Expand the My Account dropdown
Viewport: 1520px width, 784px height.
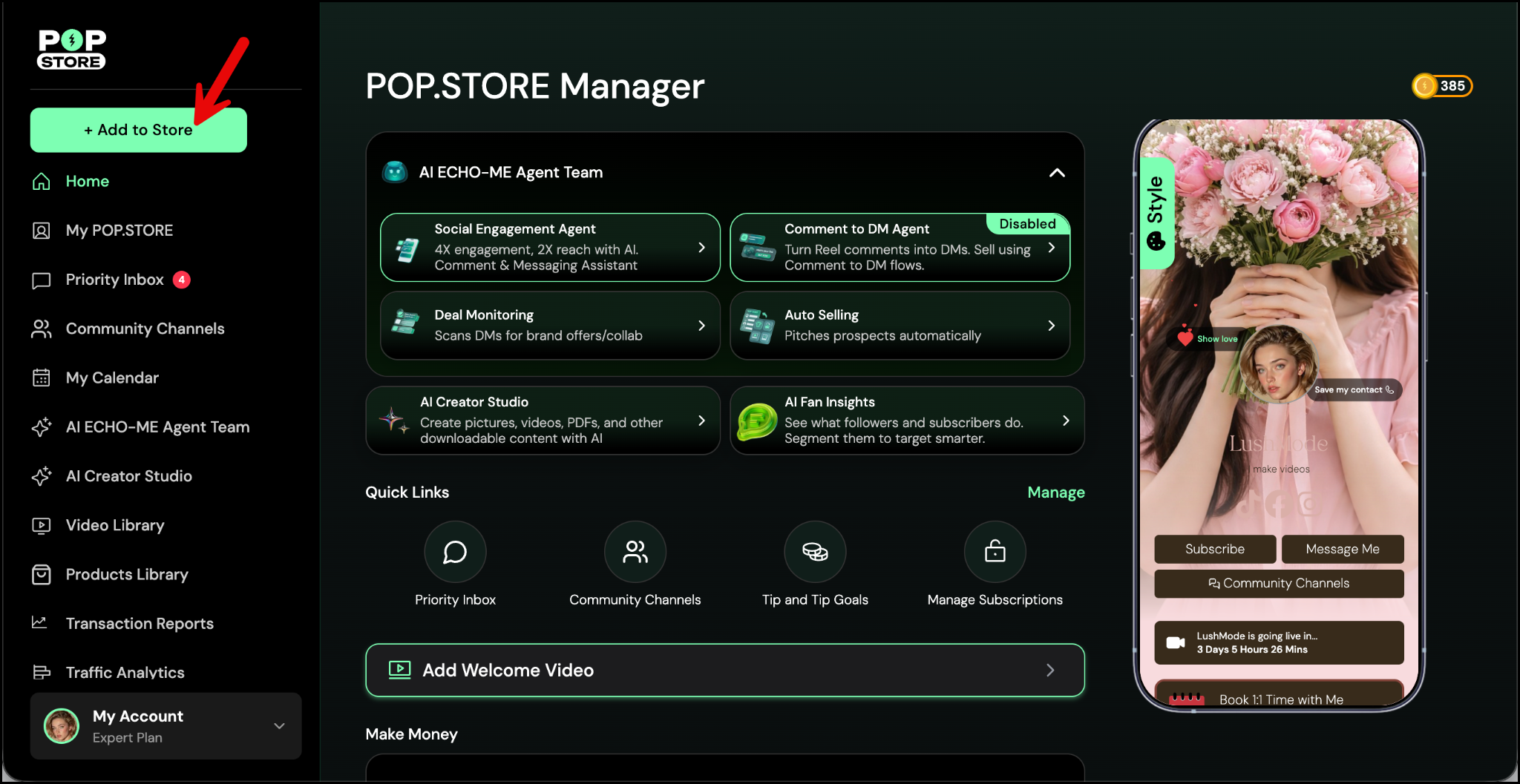pyautogui.click(x=279, y=726)
